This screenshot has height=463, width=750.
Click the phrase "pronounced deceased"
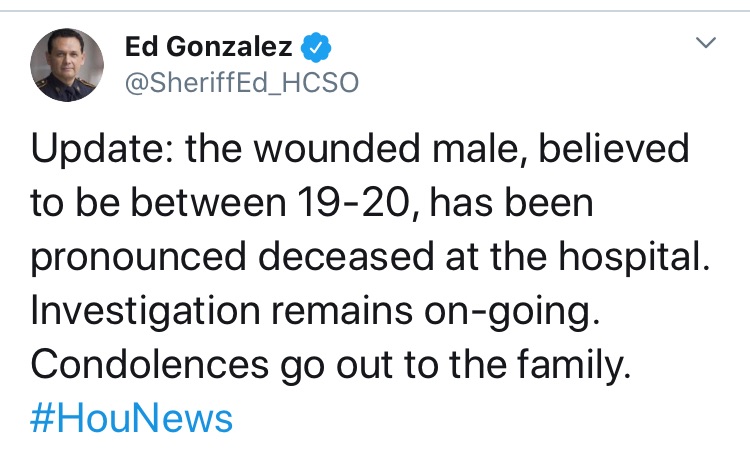[232, 257]
